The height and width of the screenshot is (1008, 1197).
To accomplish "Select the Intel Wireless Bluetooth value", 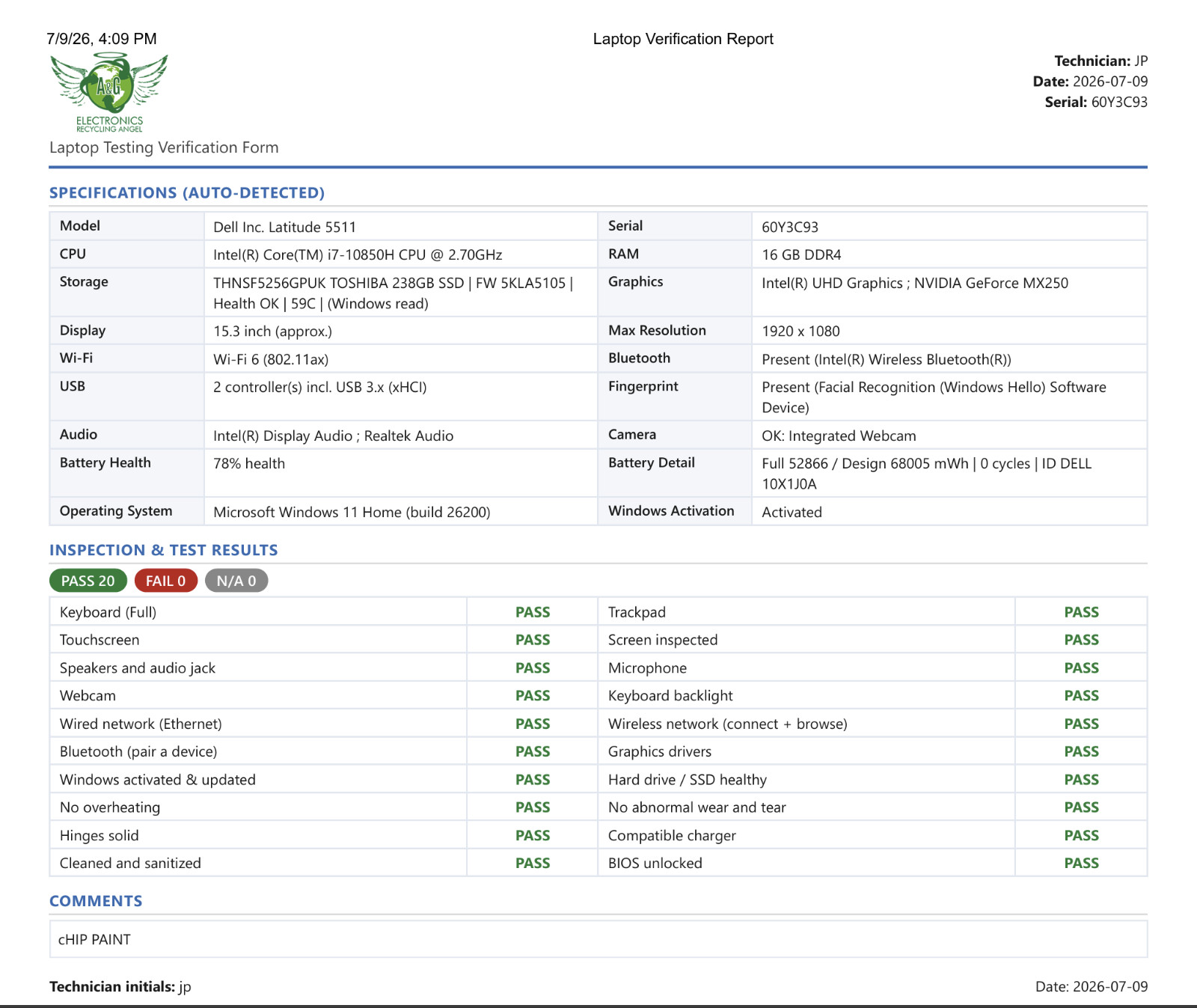I will [x=887, y=359].
